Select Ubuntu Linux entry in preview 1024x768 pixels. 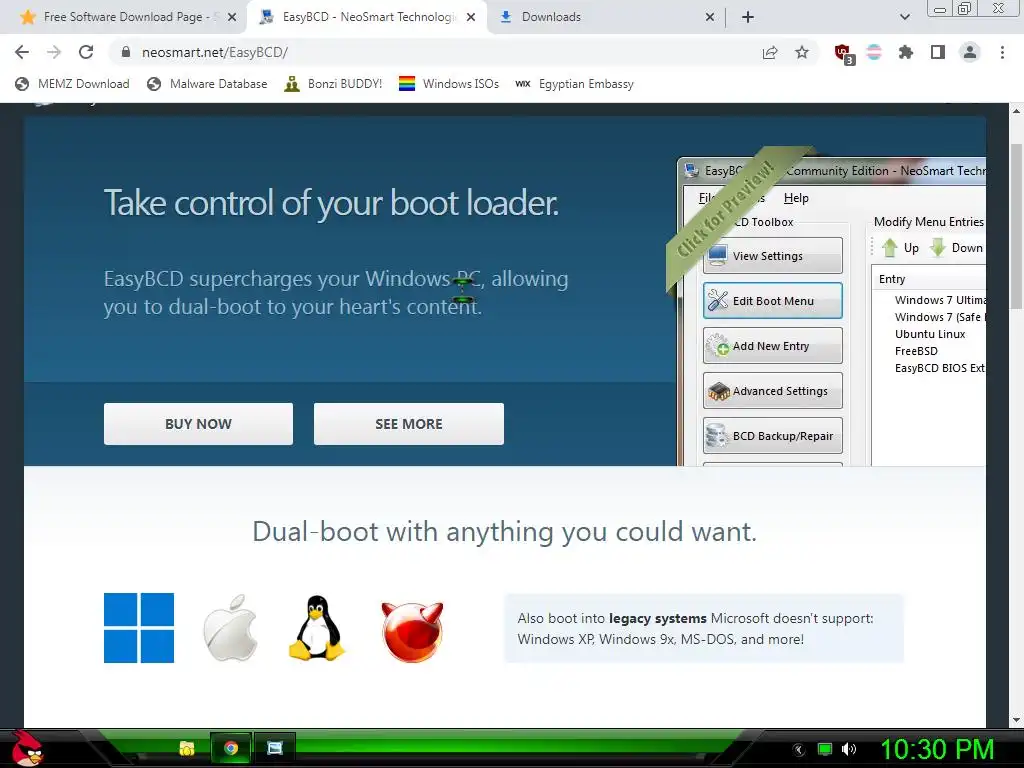(x=930, y=334)
